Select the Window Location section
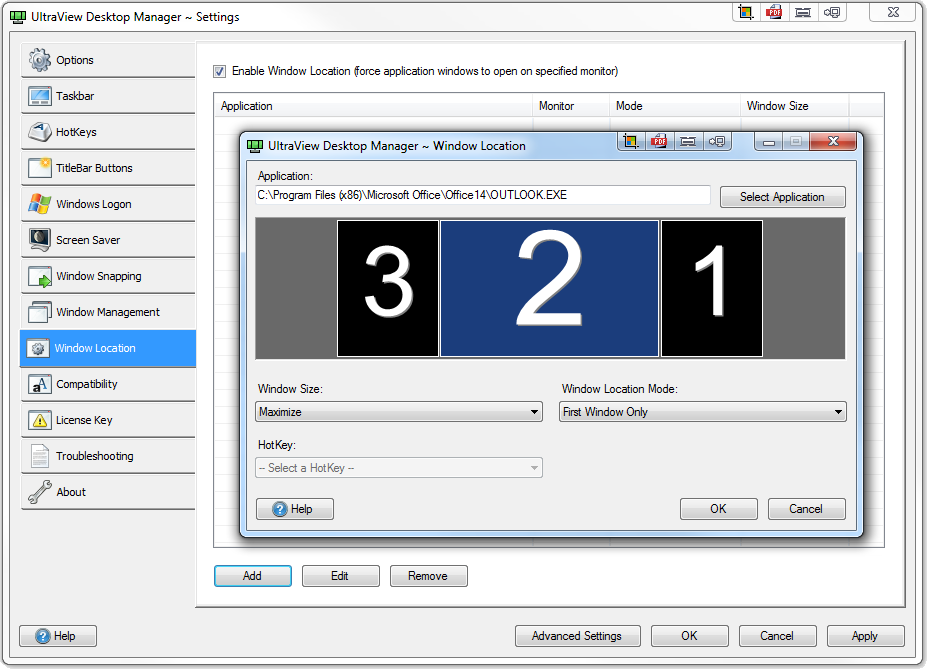 tap(108, 348)
